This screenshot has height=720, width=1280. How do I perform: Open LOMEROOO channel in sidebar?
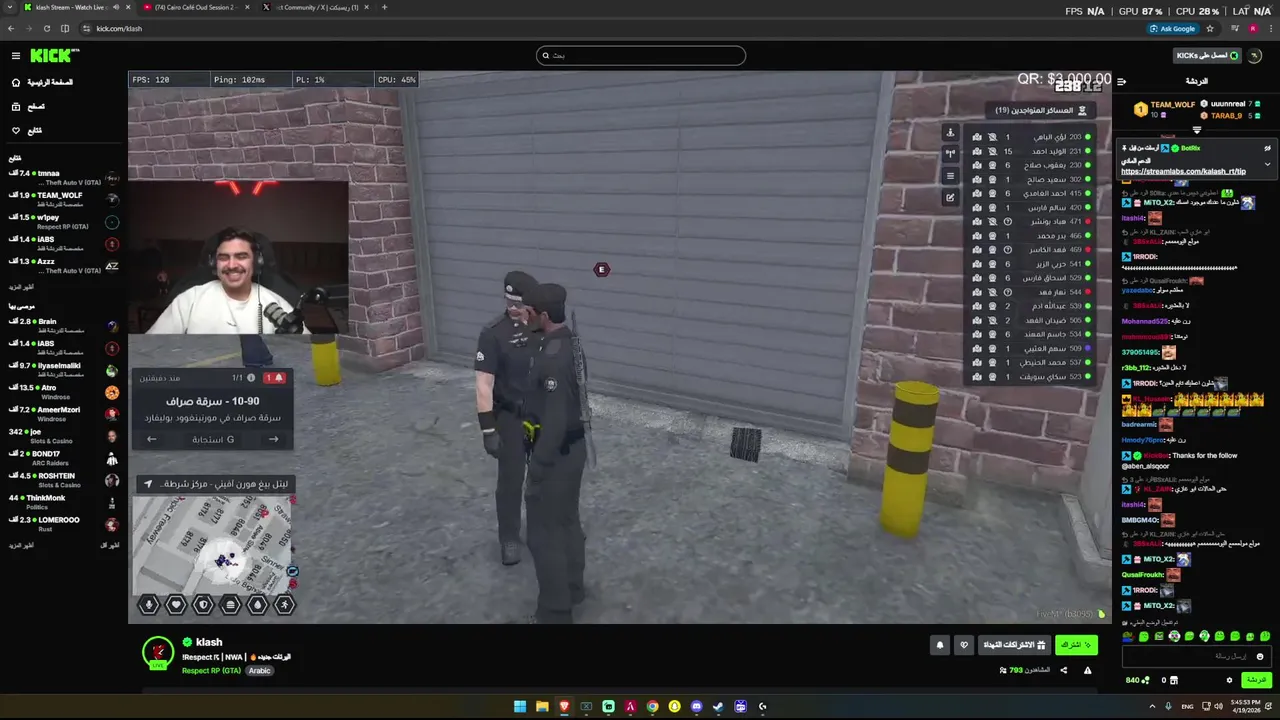(64, 524)
